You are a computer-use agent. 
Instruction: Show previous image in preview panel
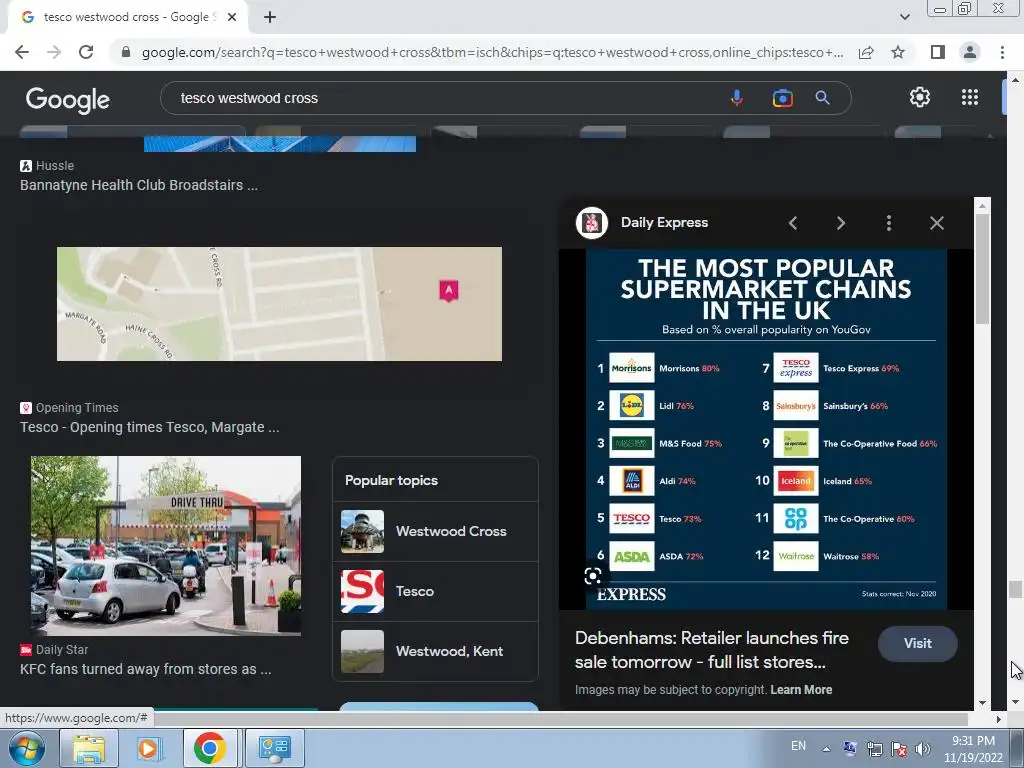(793, 223)
